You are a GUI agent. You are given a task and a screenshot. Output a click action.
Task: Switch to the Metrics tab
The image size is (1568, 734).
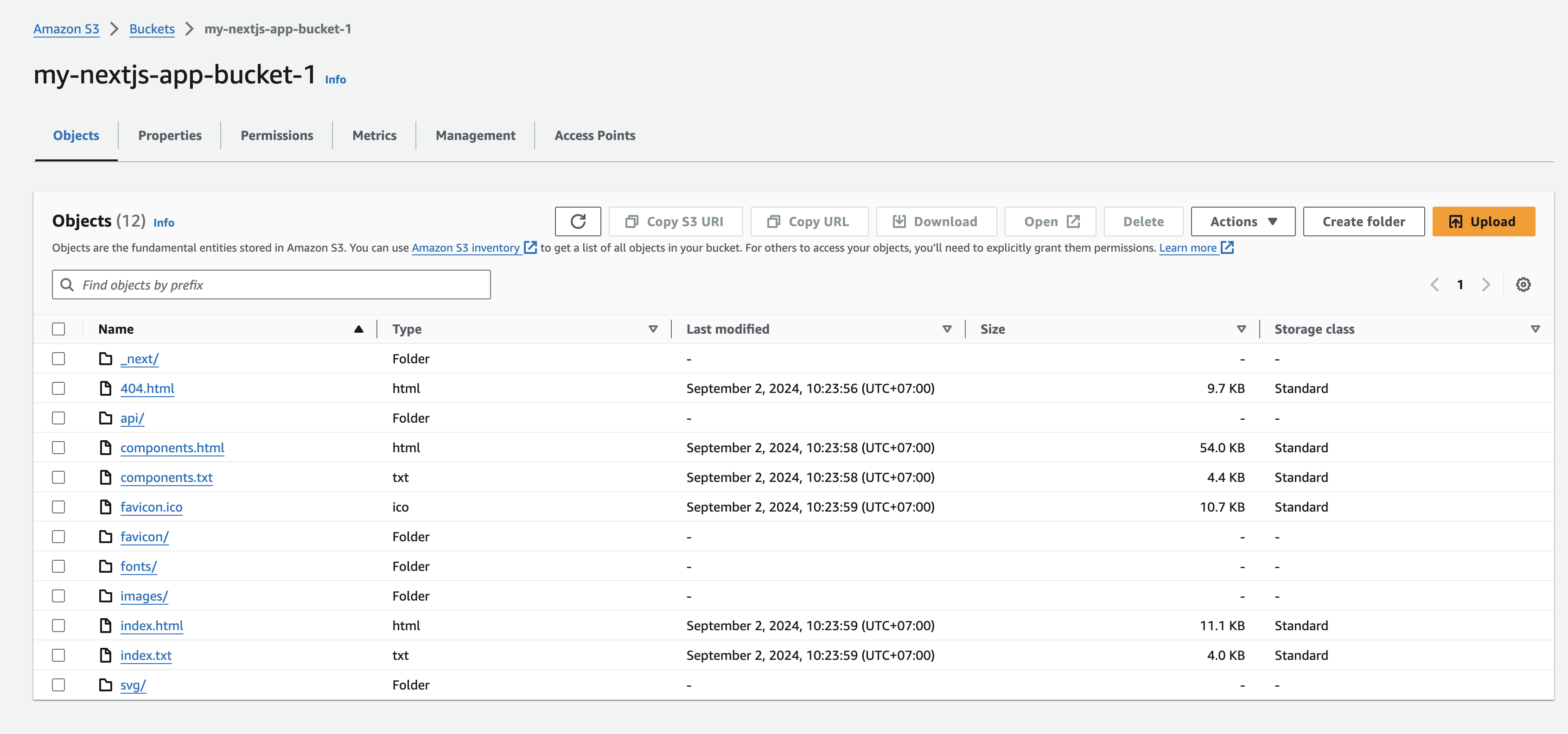[x=374, y=136]
